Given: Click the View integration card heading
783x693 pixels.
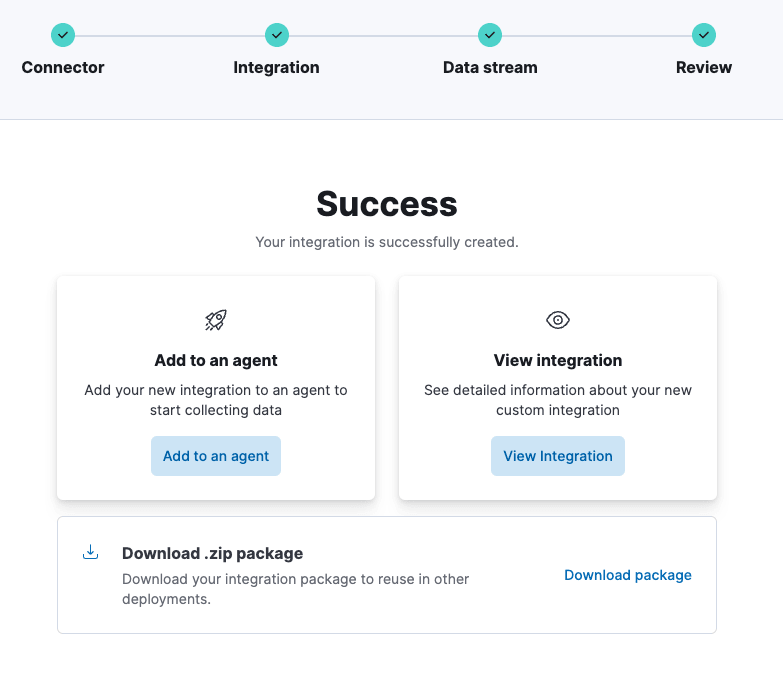Looking at the screenshot, I should (558, 360).
